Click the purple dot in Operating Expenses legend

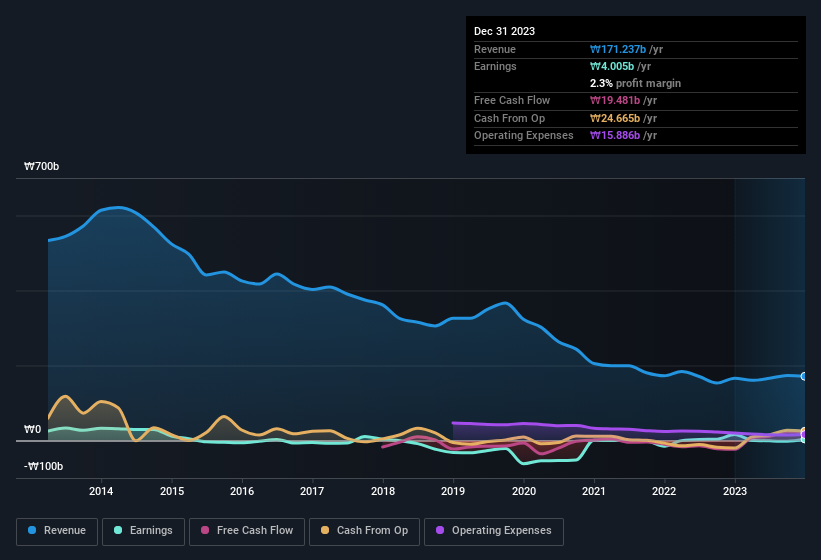(440, 530)
